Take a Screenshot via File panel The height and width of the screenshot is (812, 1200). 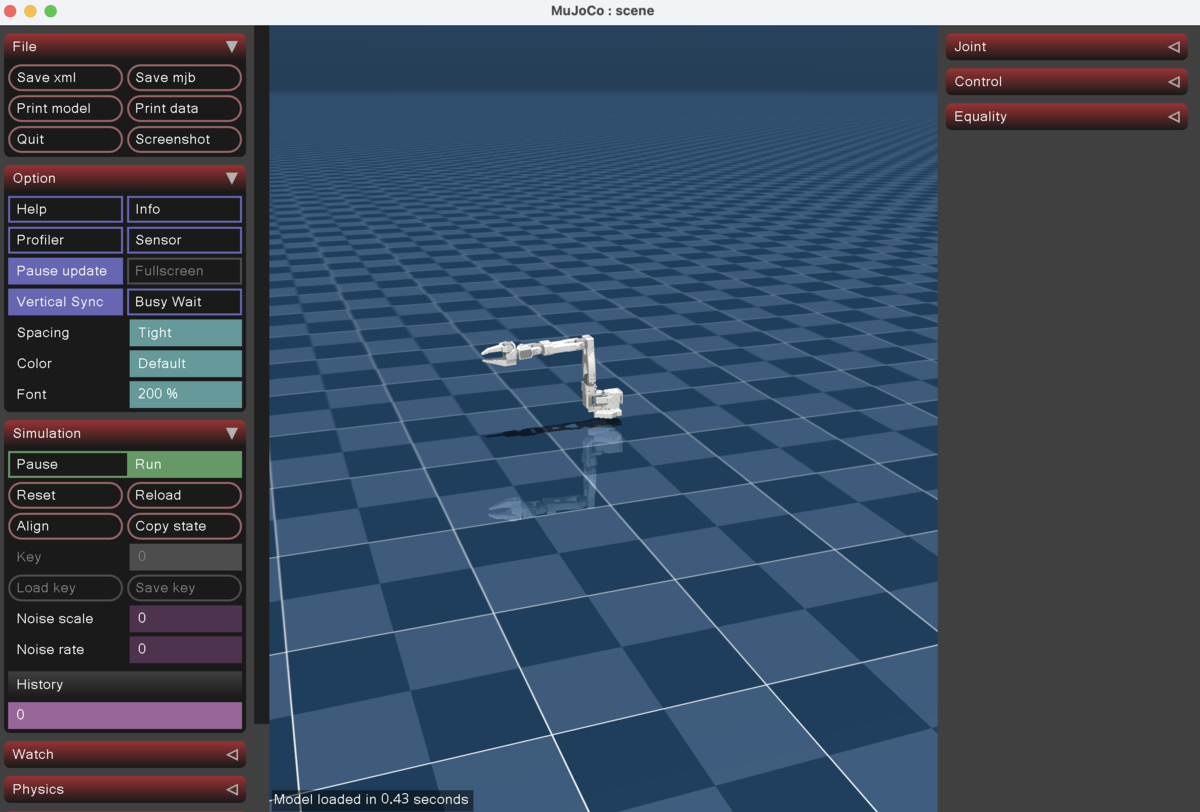coord(184,139)
